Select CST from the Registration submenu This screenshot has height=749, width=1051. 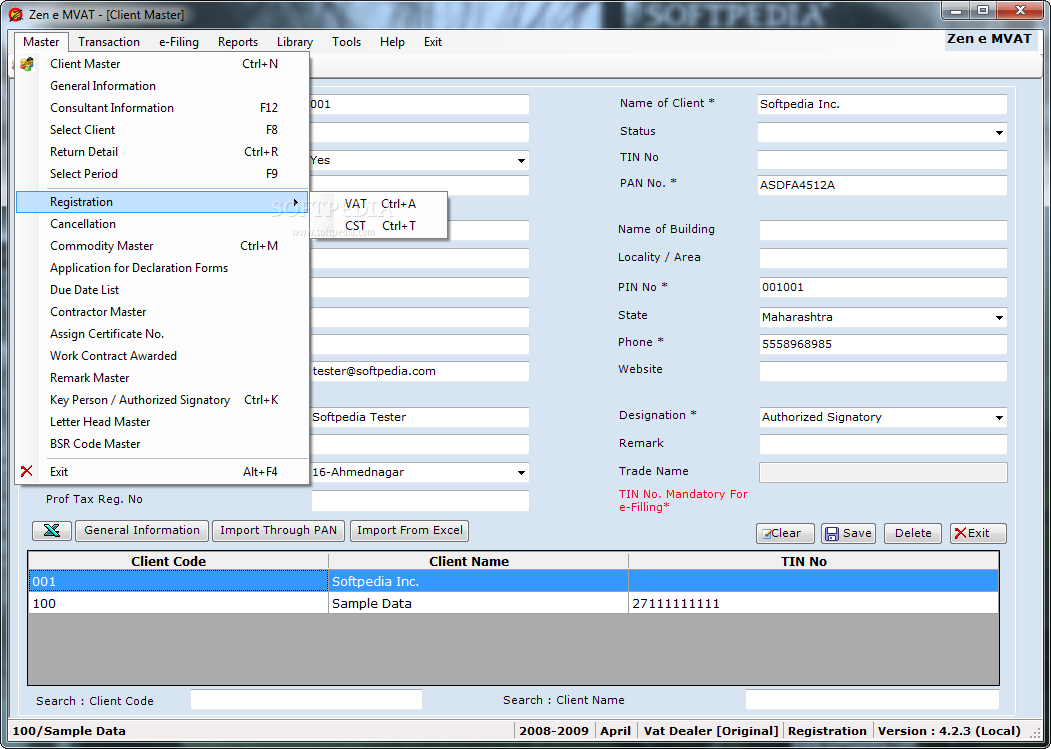(379, 226)
